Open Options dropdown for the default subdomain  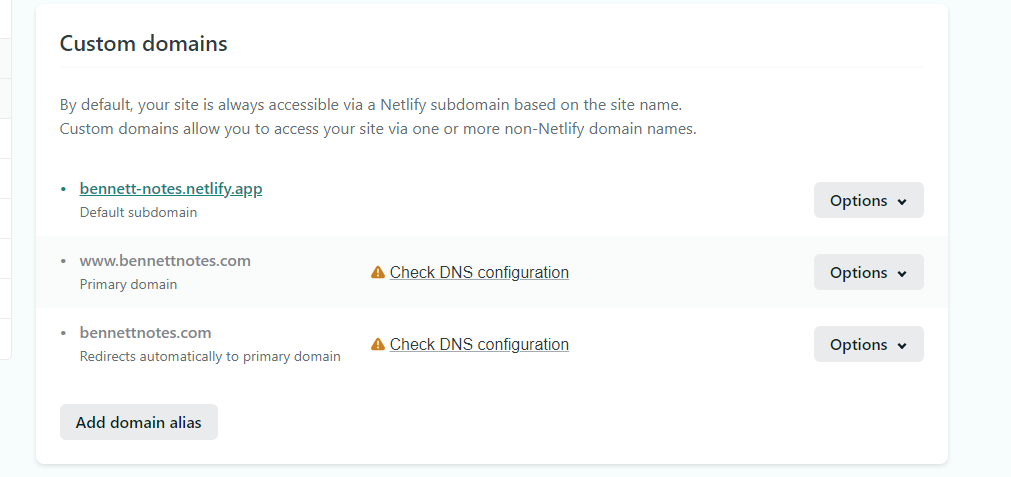coord(869,200)
